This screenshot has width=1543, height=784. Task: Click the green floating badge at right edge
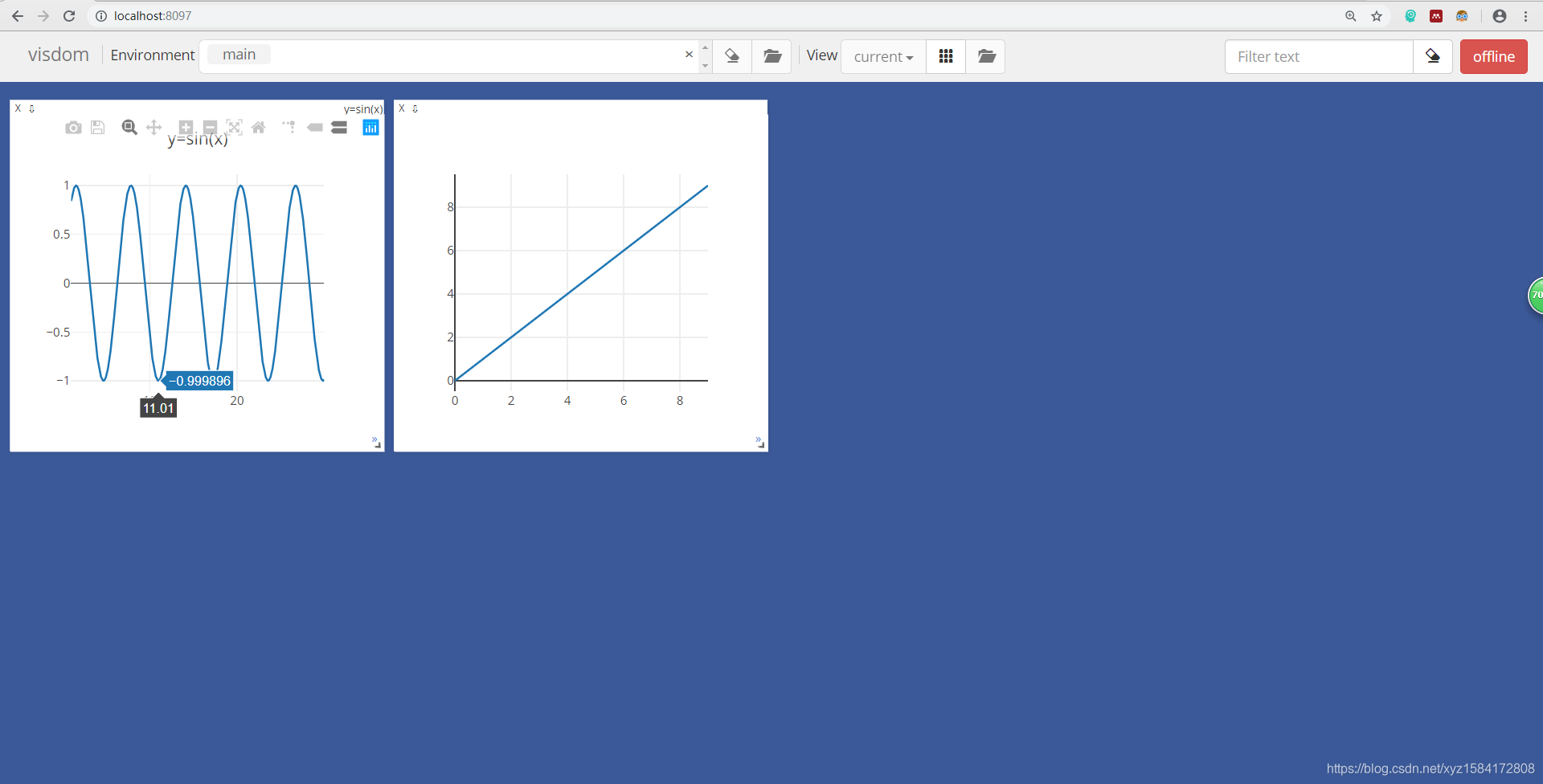tap(1536, 296)
